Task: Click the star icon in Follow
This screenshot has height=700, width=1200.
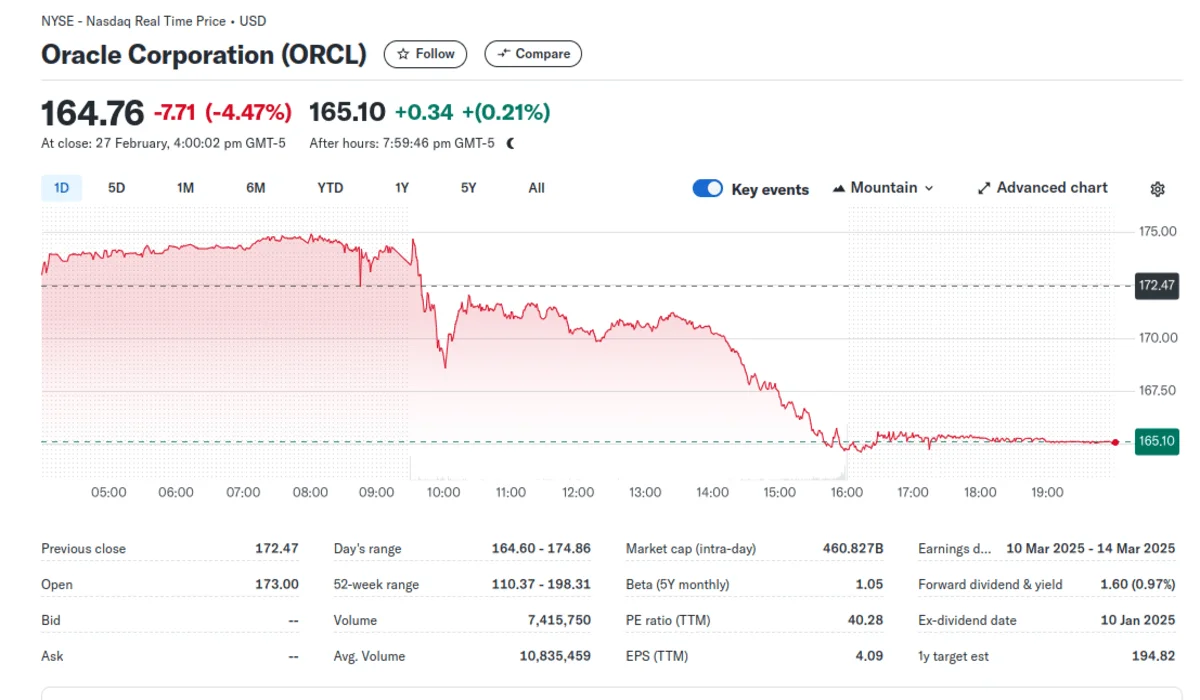Action: coord(403,54)
